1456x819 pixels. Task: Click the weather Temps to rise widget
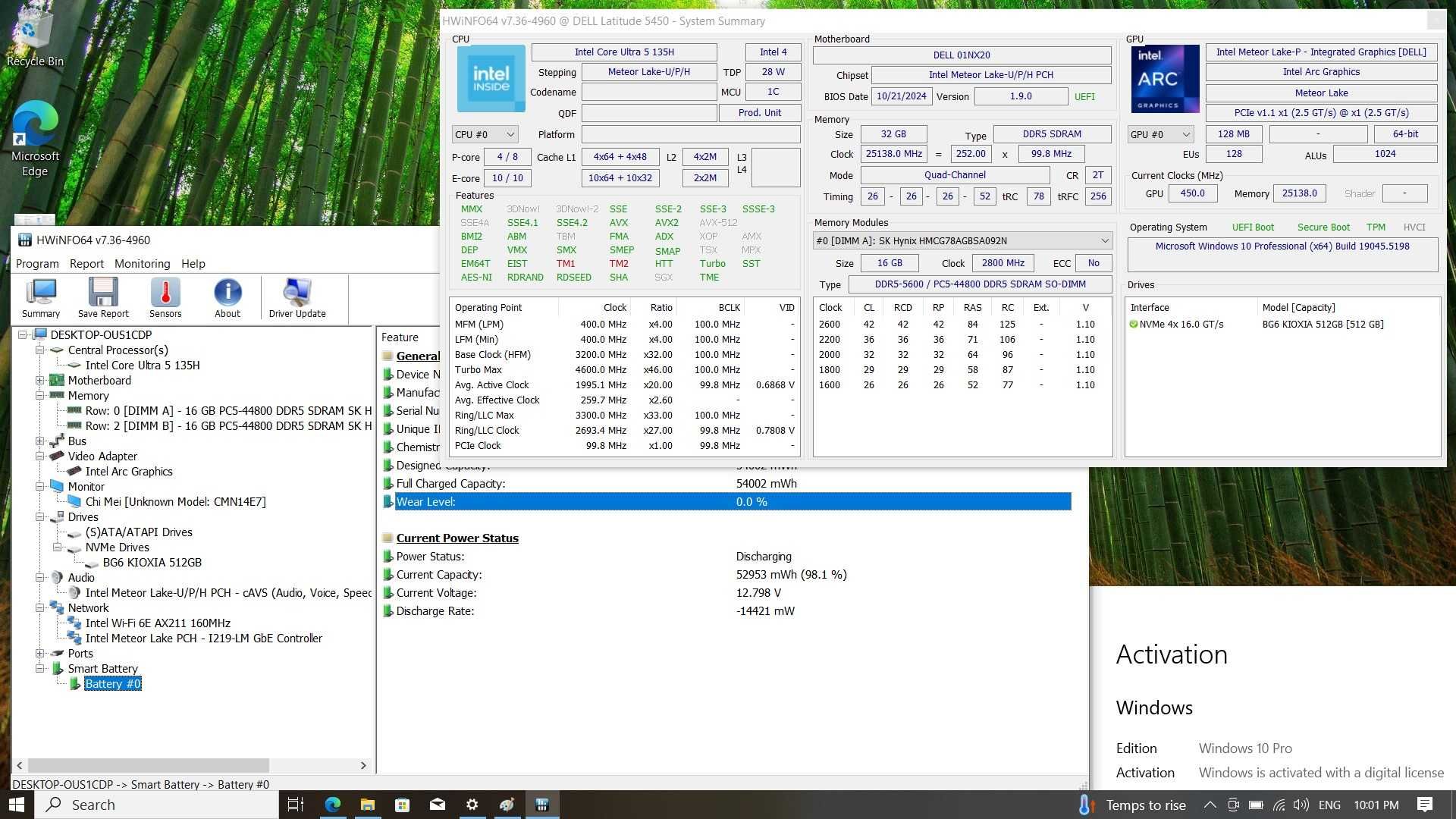pyautogui.click(x=1132, y=805)
